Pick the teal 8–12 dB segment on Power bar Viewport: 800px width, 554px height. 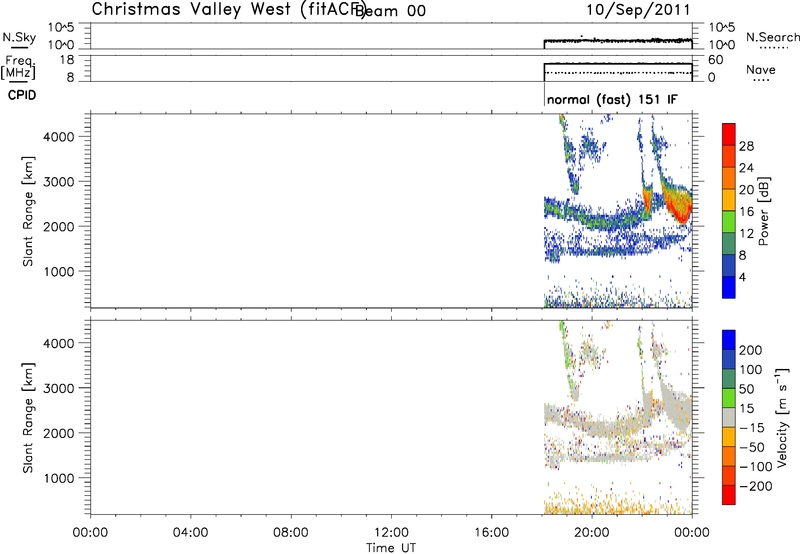point(729,244)
